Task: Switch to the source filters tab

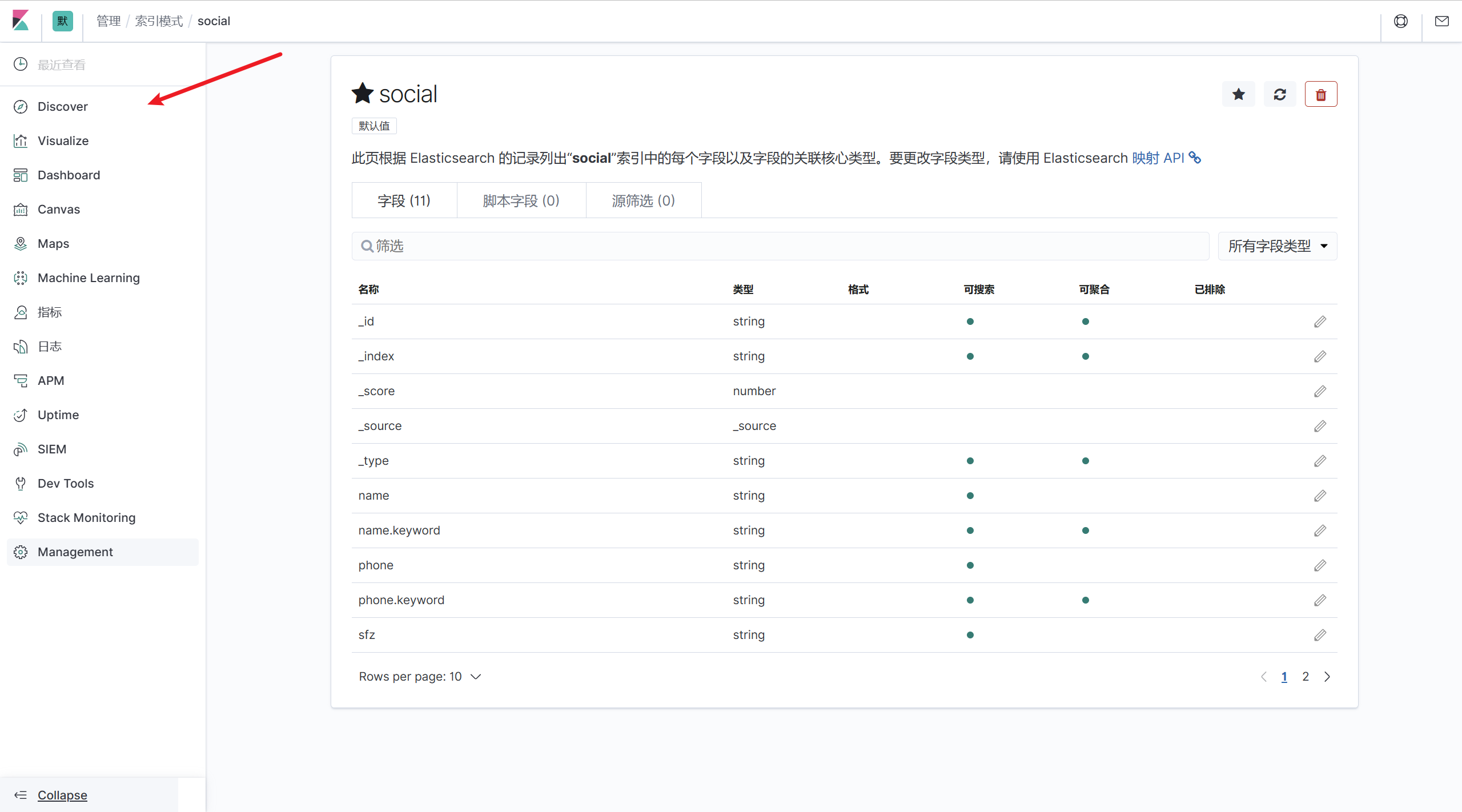Action: pos(643,200)
